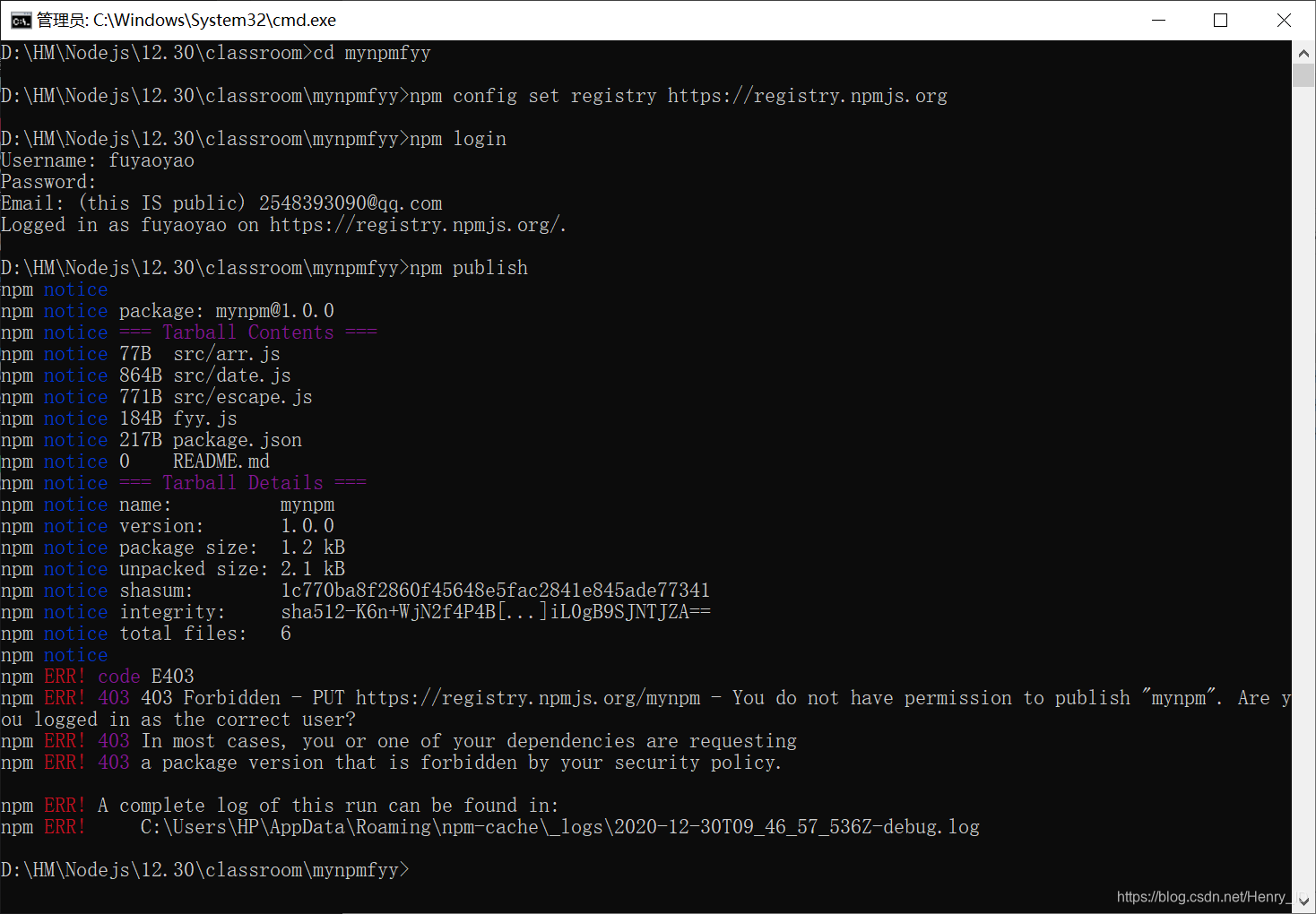Click the 'src/date.js' file entry
Screen dimensions: 1316x914
point(232,375)
